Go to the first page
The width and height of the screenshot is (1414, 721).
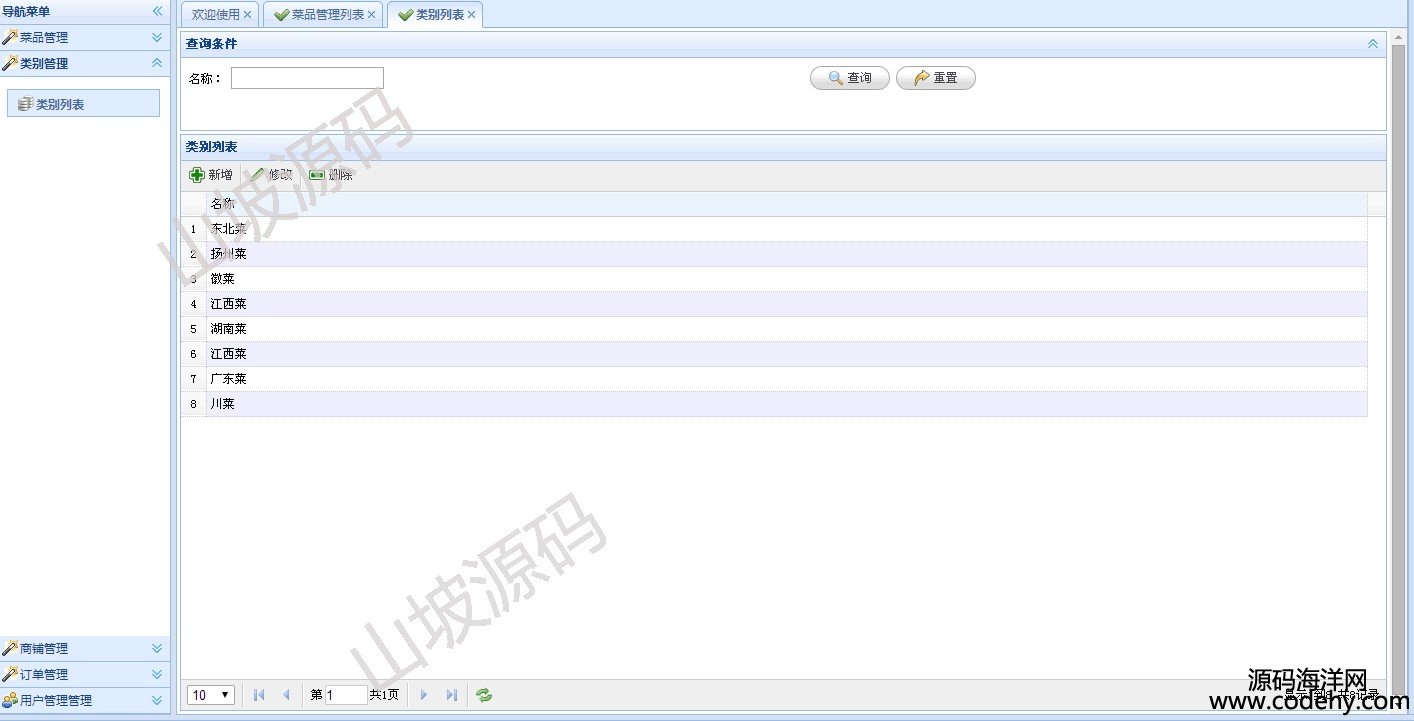(x=259, y=695)
